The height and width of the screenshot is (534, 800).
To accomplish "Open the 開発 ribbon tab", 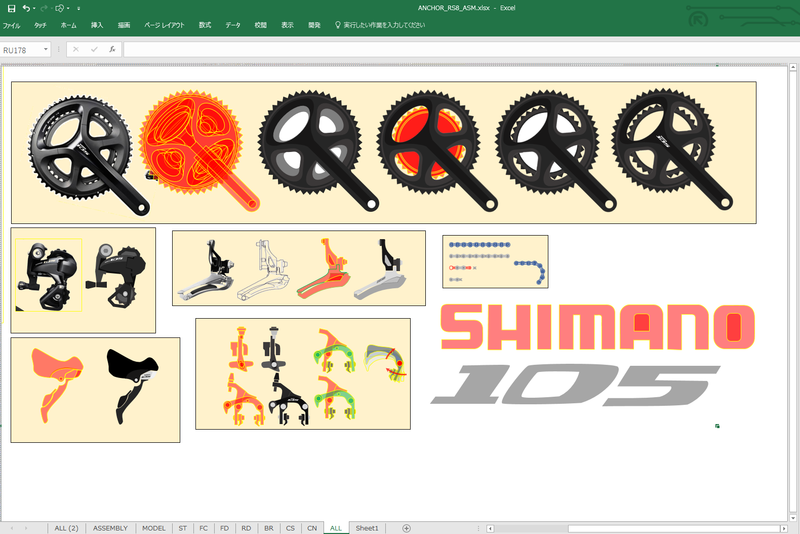I will pos(314,25).
